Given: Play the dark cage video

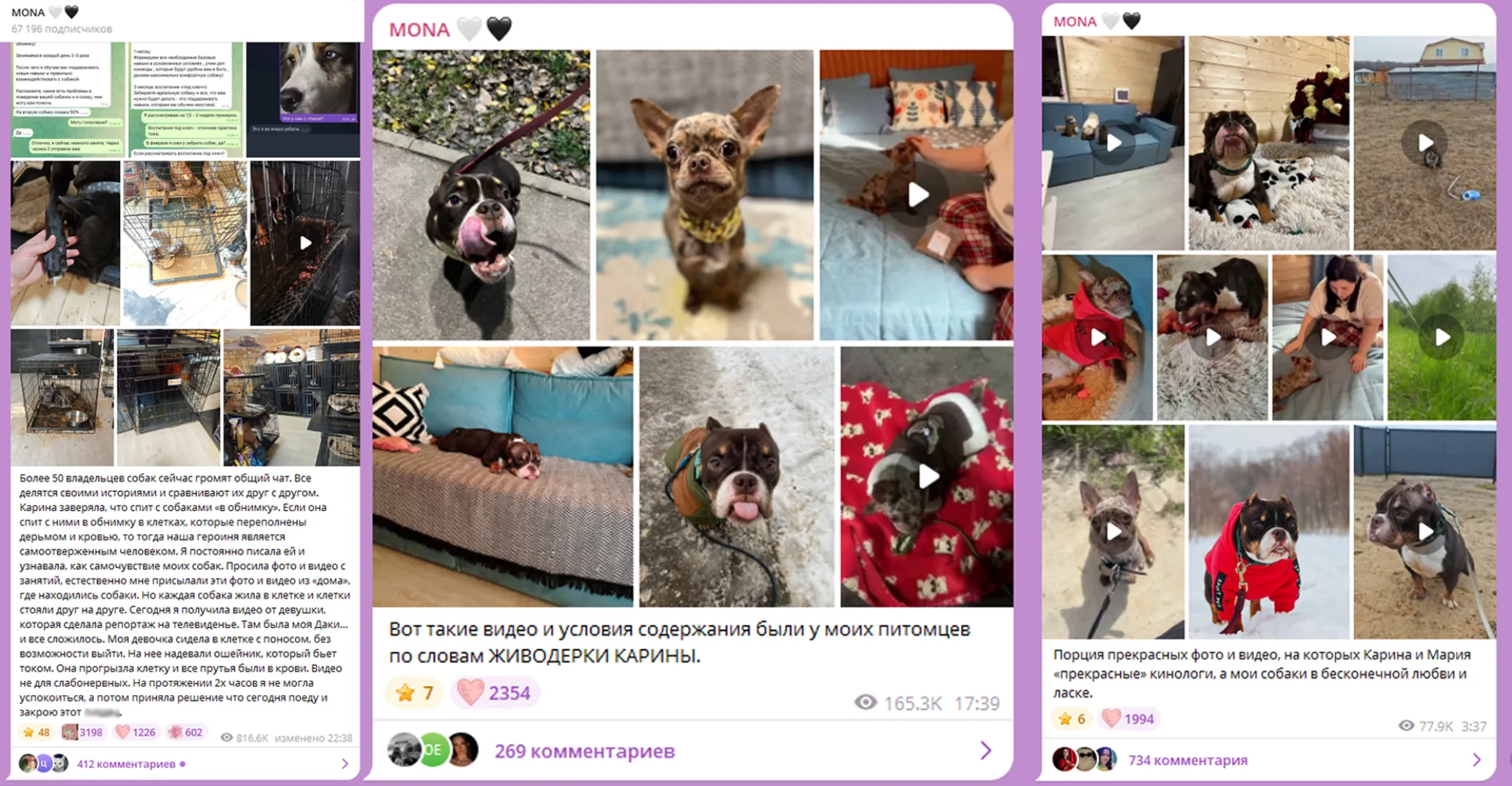Looking at the screenshot, I should (x=306, y=243).
